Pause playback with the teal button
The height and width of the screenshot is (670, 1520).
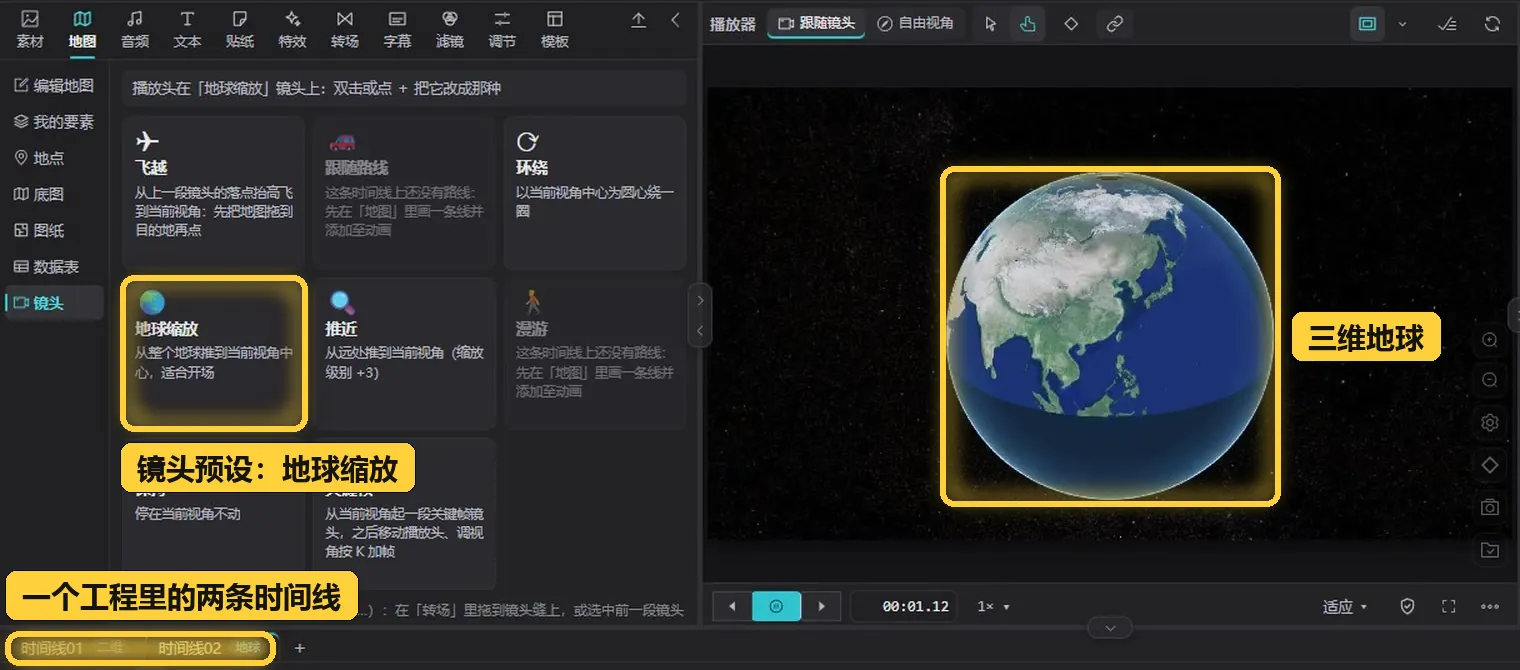[x=776, y=606]
